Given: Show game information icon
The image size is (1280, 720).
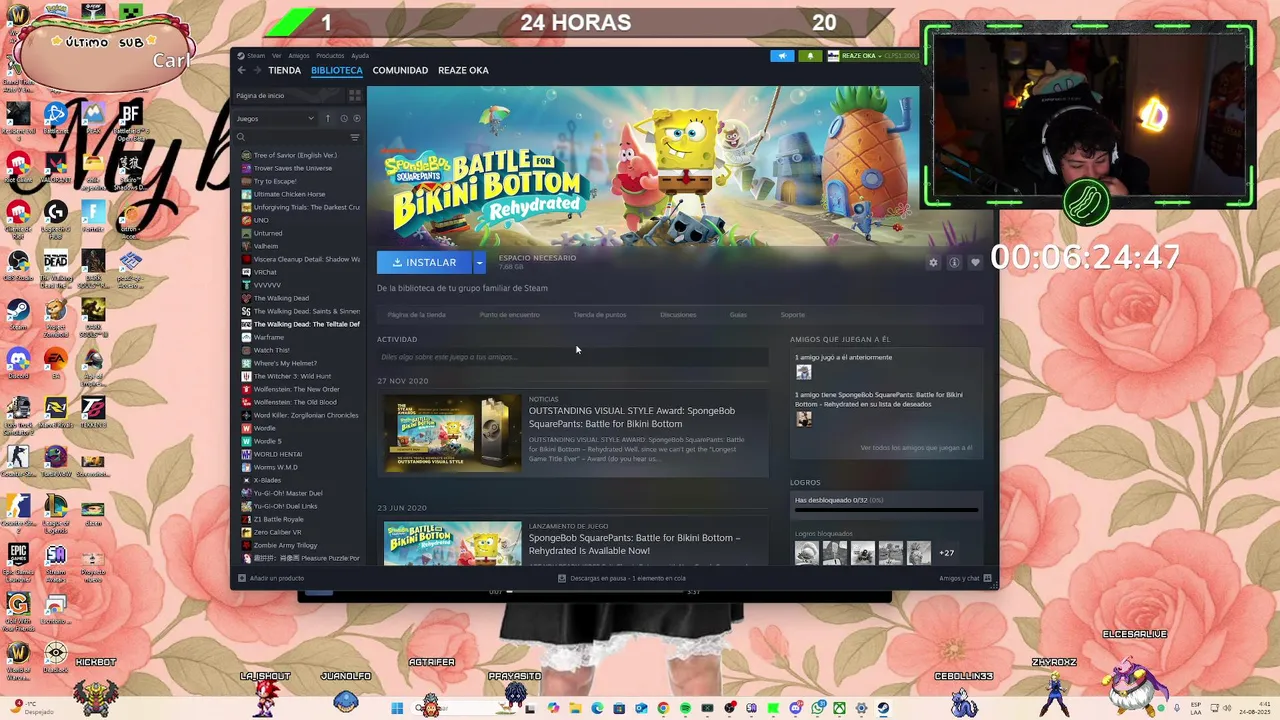Looking at the screenshot, I should click(954, 263).
